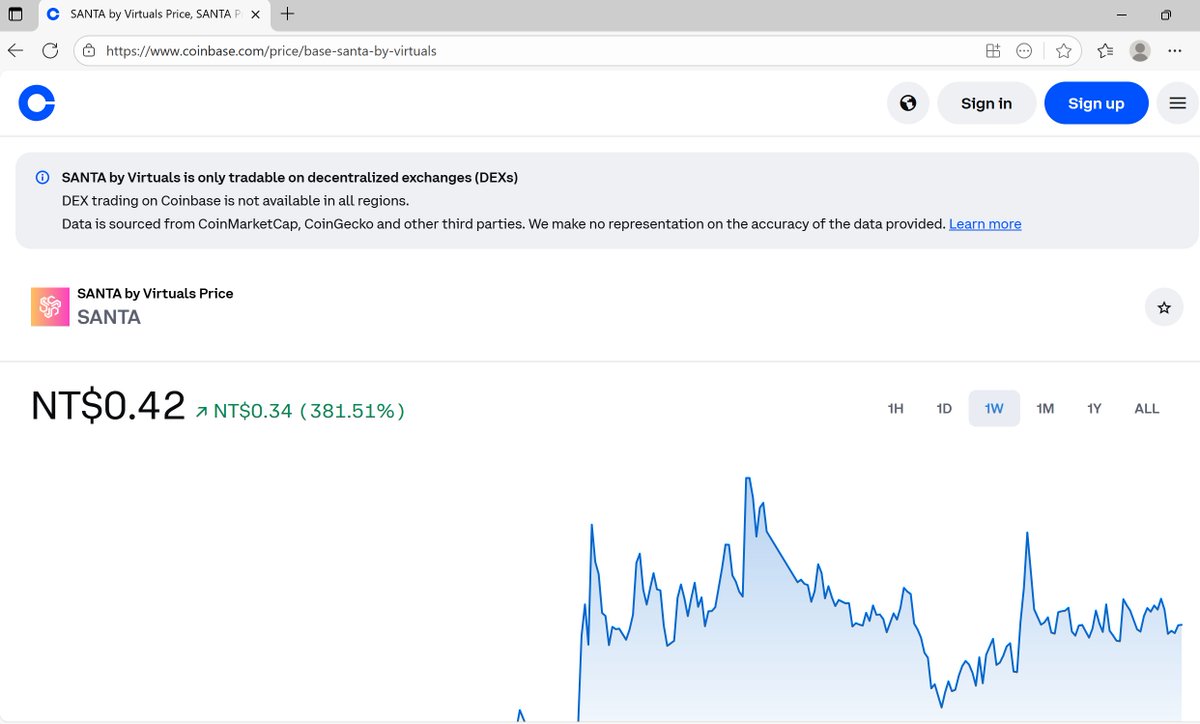Open tab actions menu icon
The image size is (1200, 724).
coord(15,14)
